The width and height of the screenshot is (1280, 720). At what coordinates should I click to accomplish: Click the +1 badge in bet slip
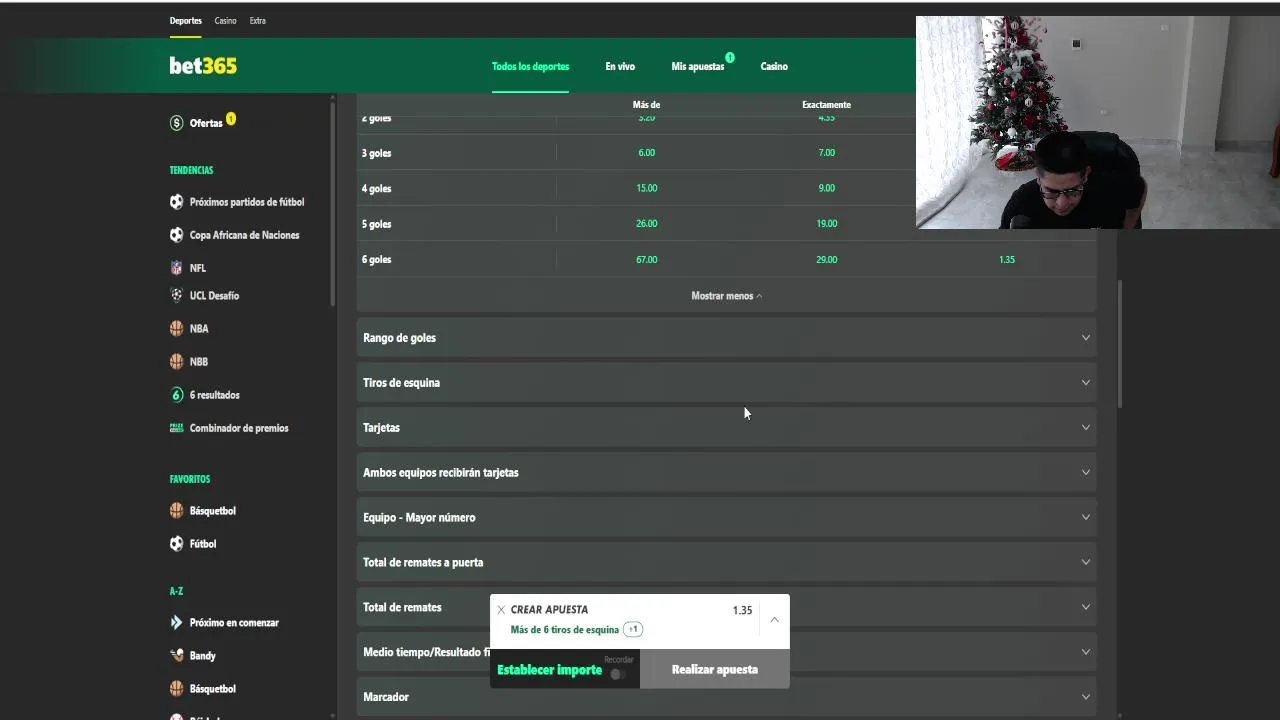tap(633, 630)
